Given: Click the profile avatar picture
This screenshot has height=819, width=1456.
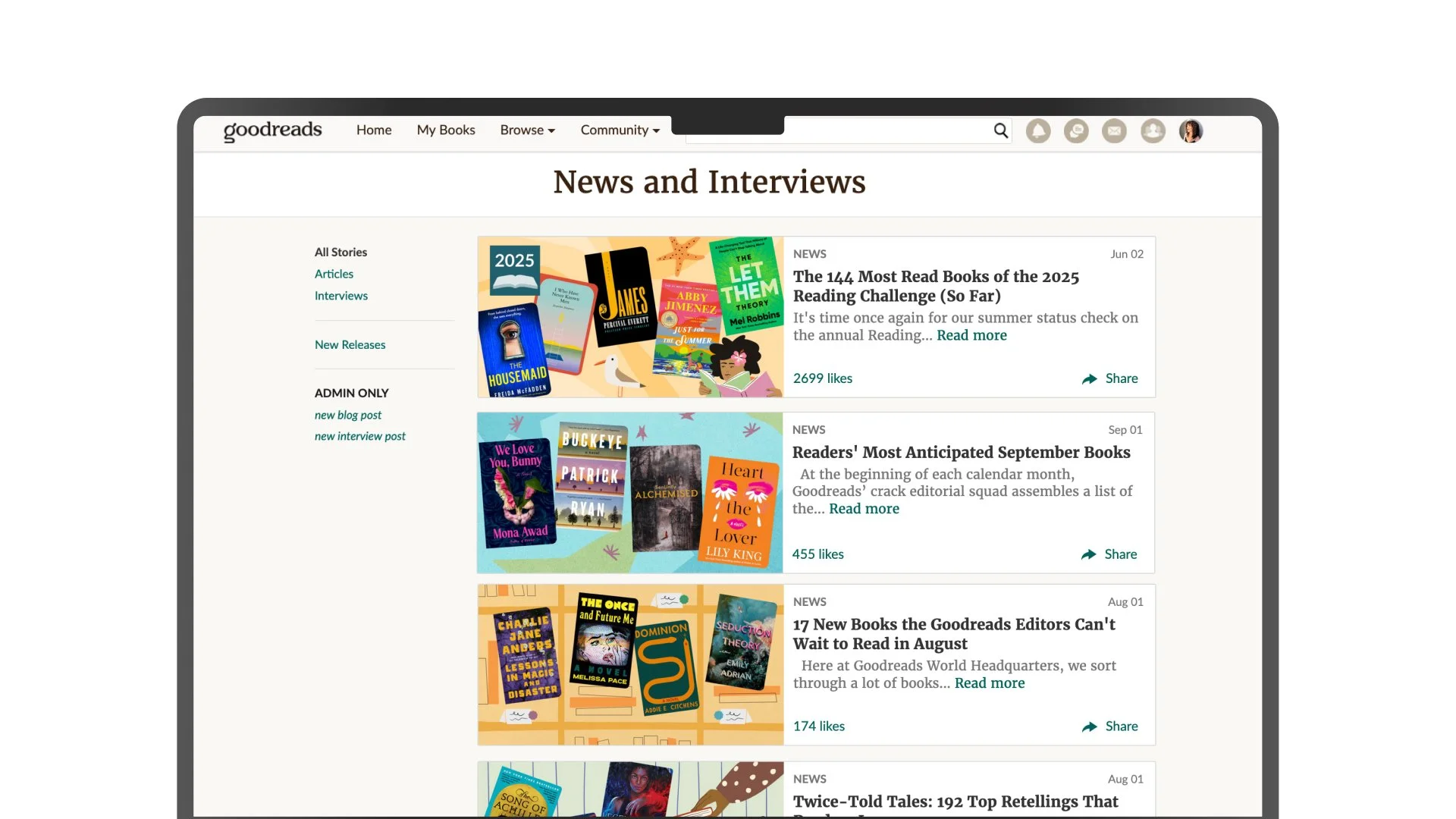Looking at the screenshot, I should point(1191,131).
